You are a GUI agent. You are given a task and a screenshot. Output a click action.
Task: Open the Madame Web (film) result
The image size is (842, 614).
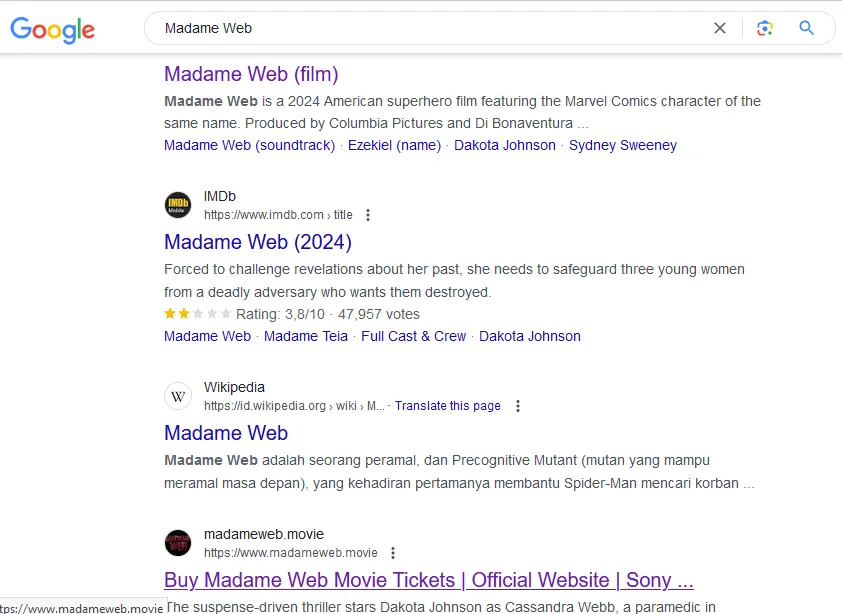coord(251,74)
